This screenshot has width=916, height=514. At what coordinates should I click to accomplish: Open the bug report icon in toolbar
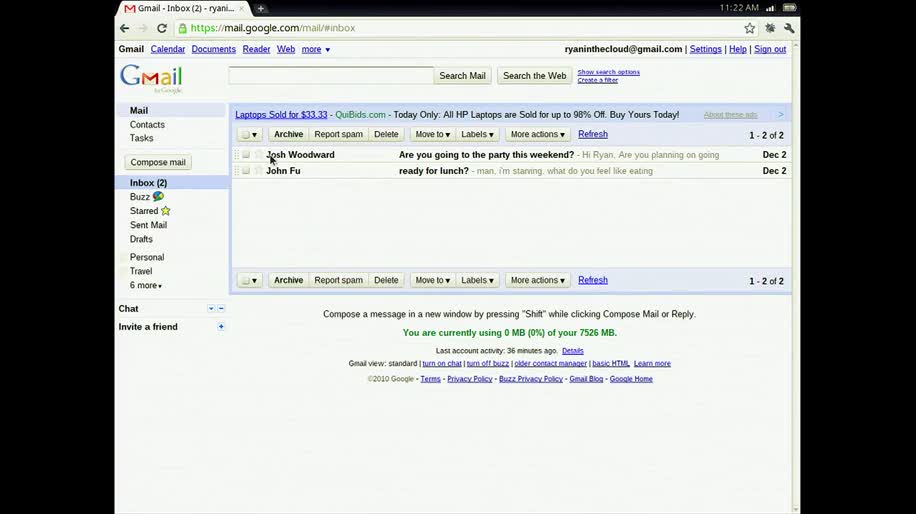tap(770, 28)
